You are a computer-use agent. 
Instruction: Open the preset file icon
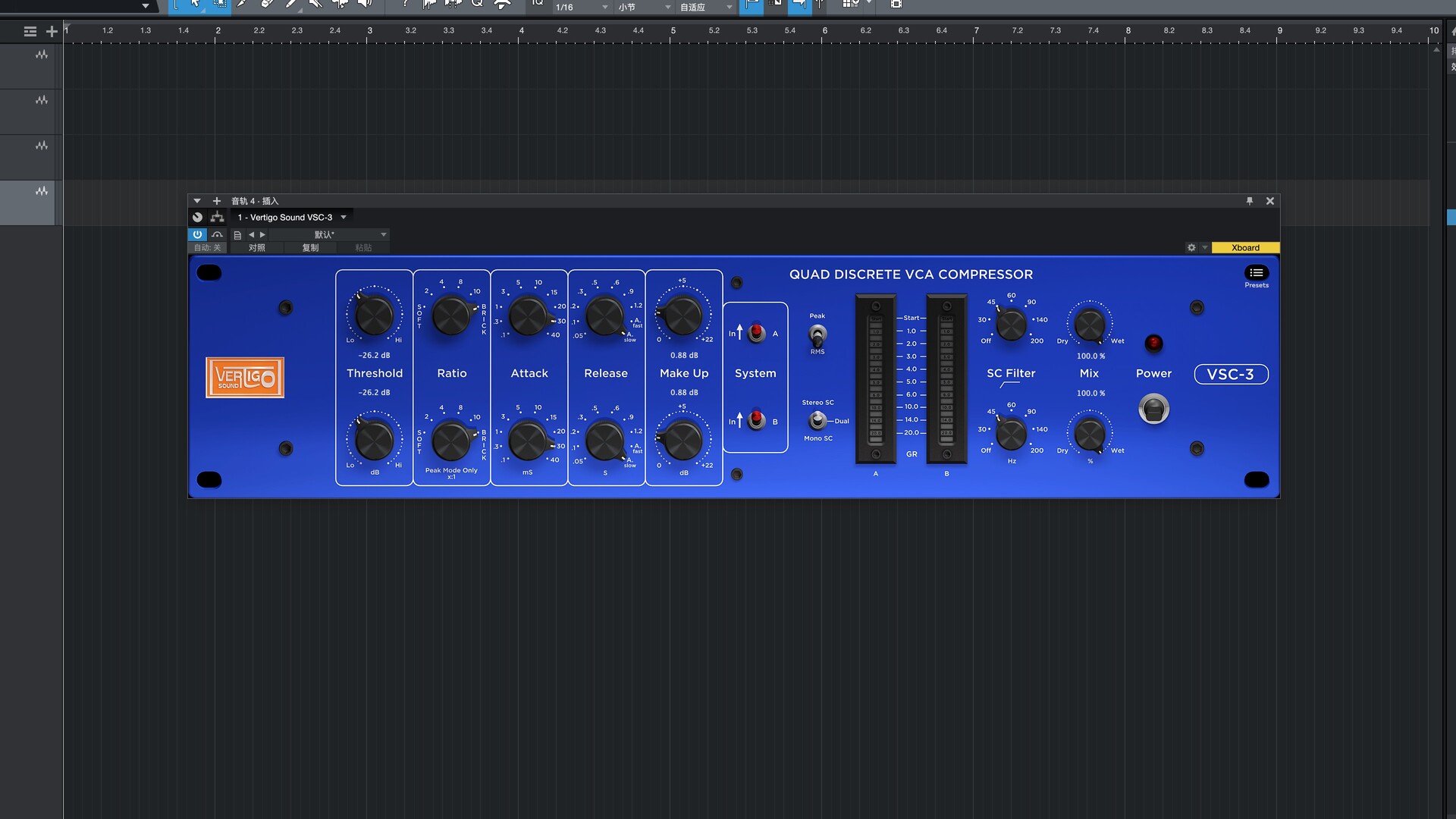pyautogui.click(x=237, y=235)
